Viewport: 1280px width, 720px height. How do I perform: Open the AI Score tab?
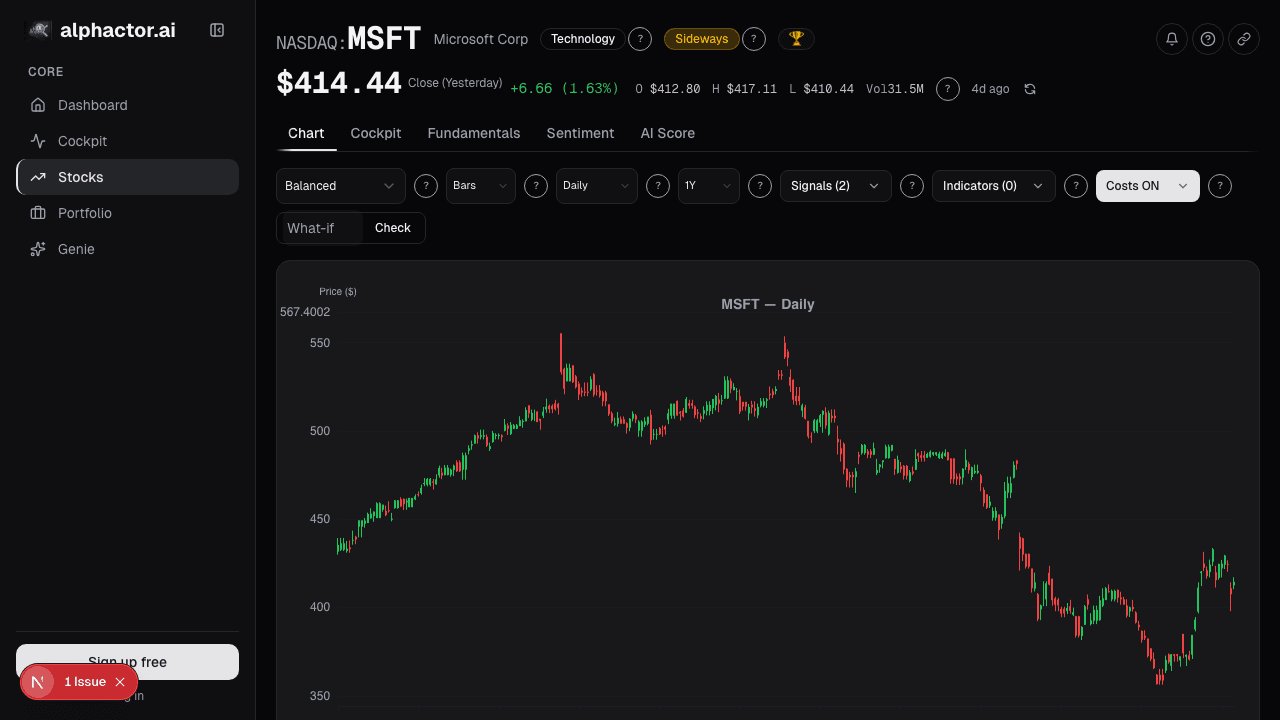coord(668,133)
